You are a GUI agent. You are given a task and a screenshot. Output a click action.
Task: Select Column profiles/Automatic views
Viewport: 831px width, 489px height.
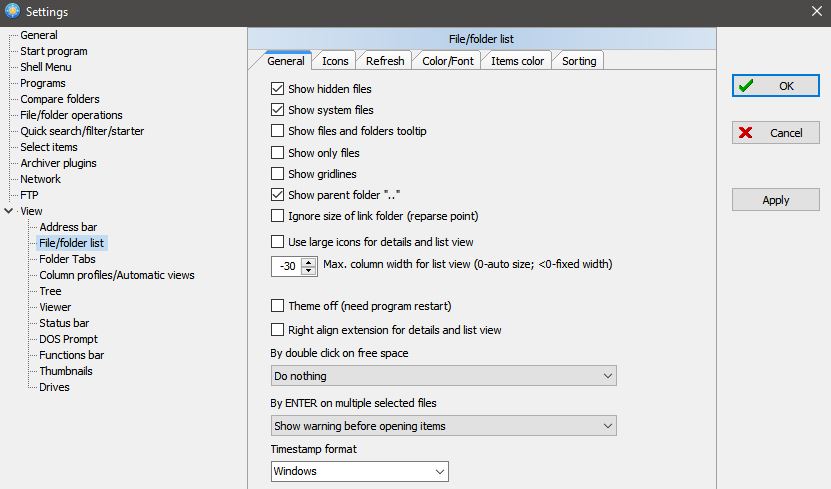(x=117, y=275)
